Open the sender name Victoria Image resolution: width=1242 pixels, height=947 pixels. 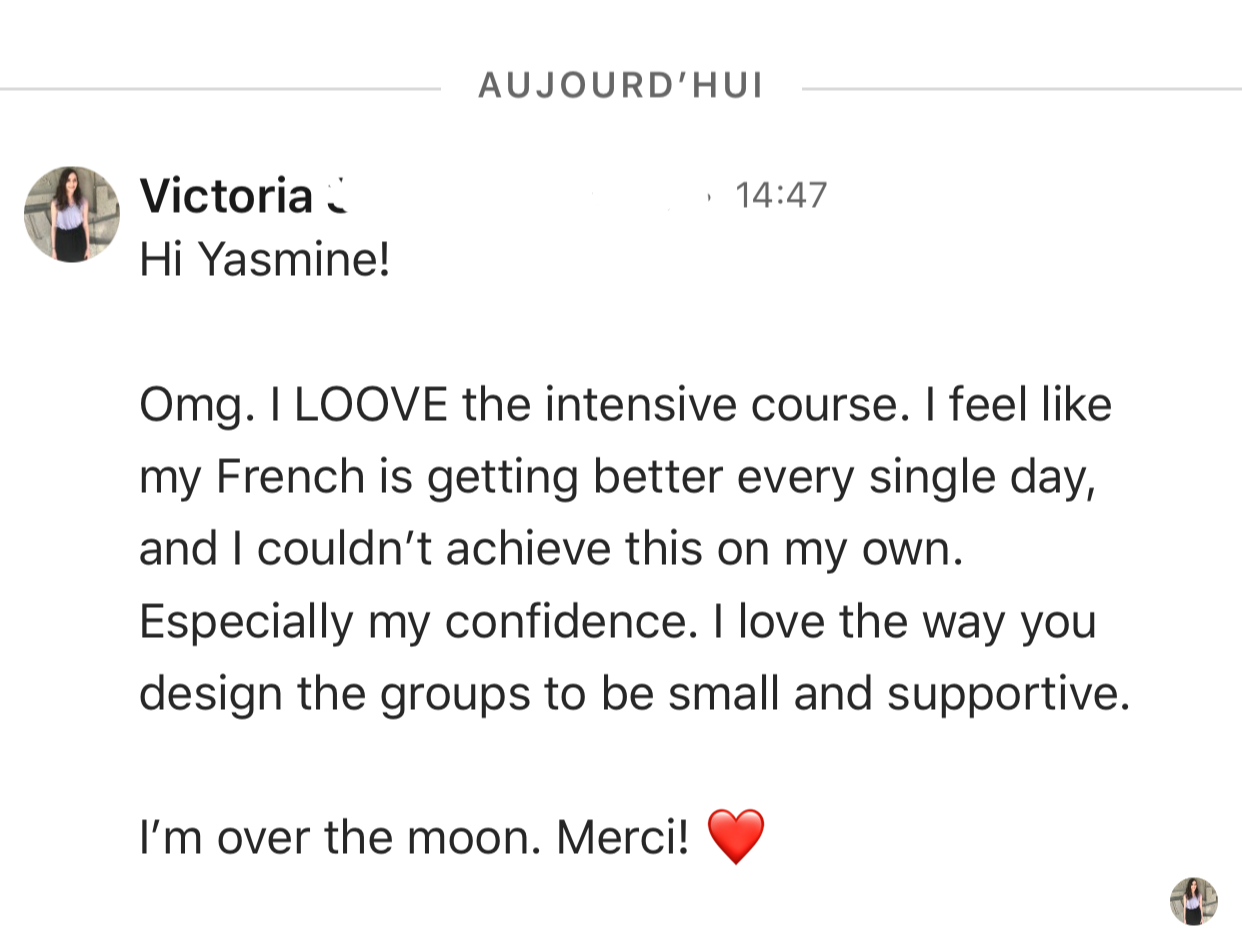coord(226,196)
